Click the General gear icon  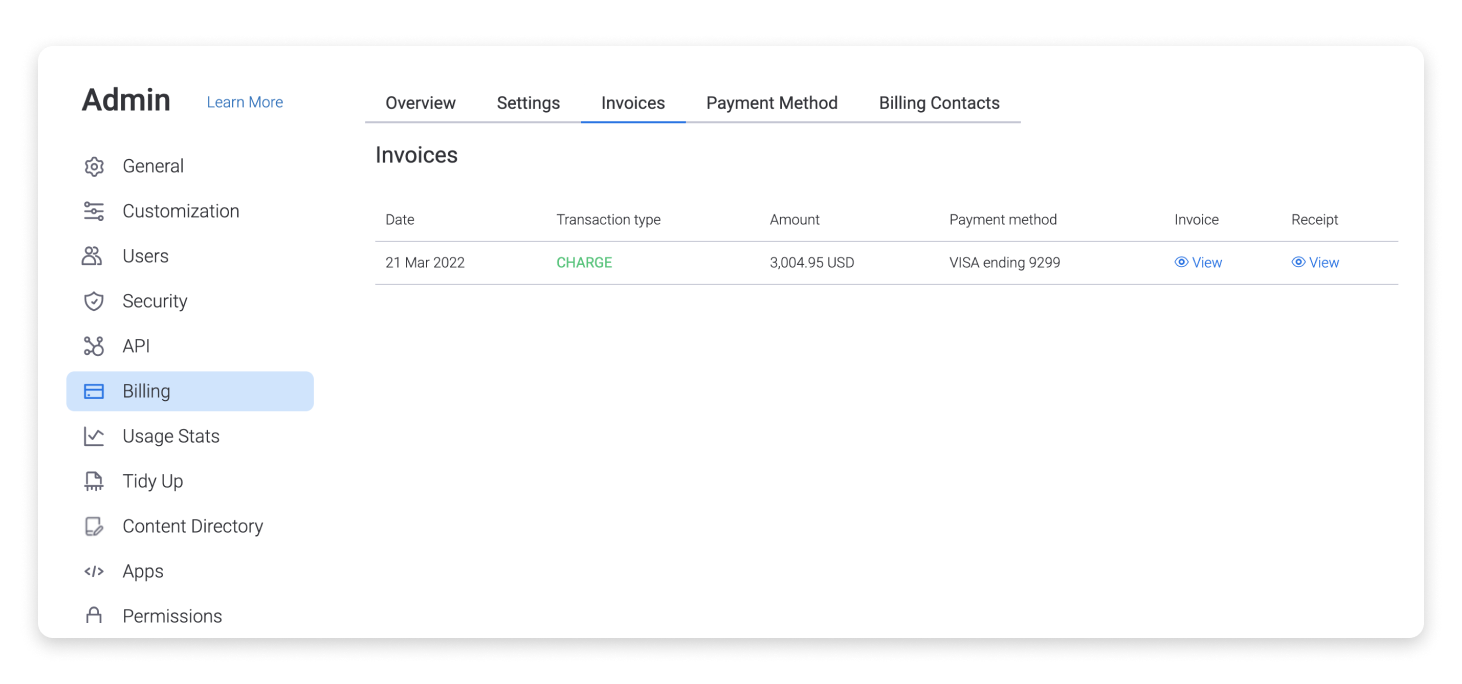pos(94,166)
